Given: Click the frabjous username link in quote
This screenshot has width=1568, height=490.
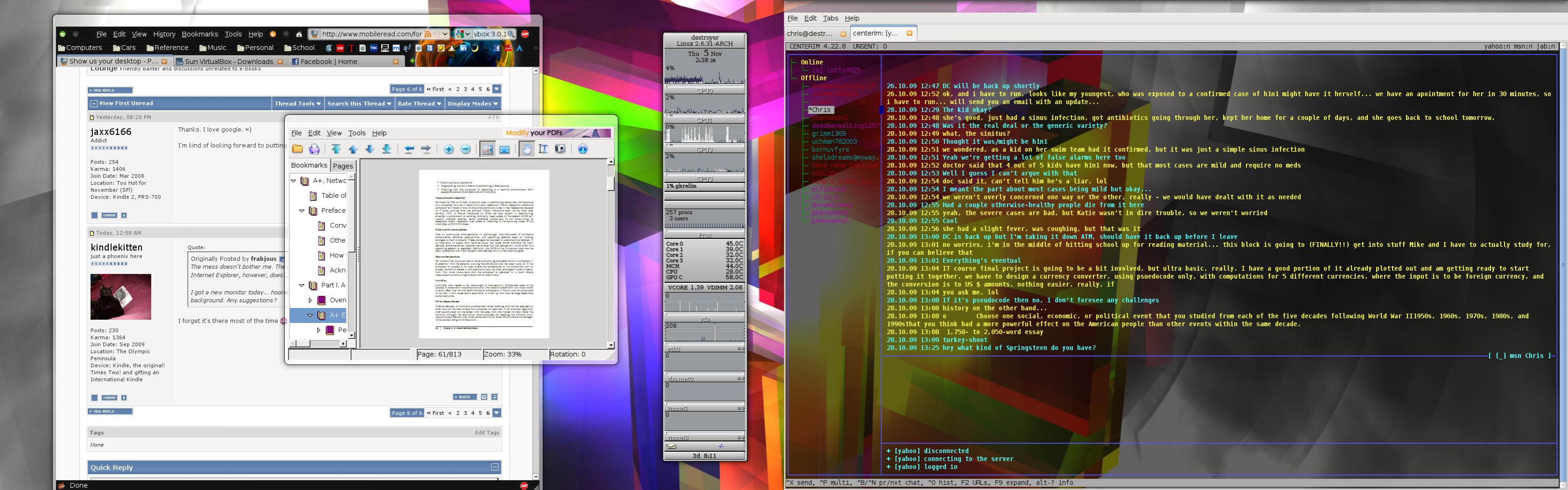Looking at the screenshot, I should pos(264,259).
